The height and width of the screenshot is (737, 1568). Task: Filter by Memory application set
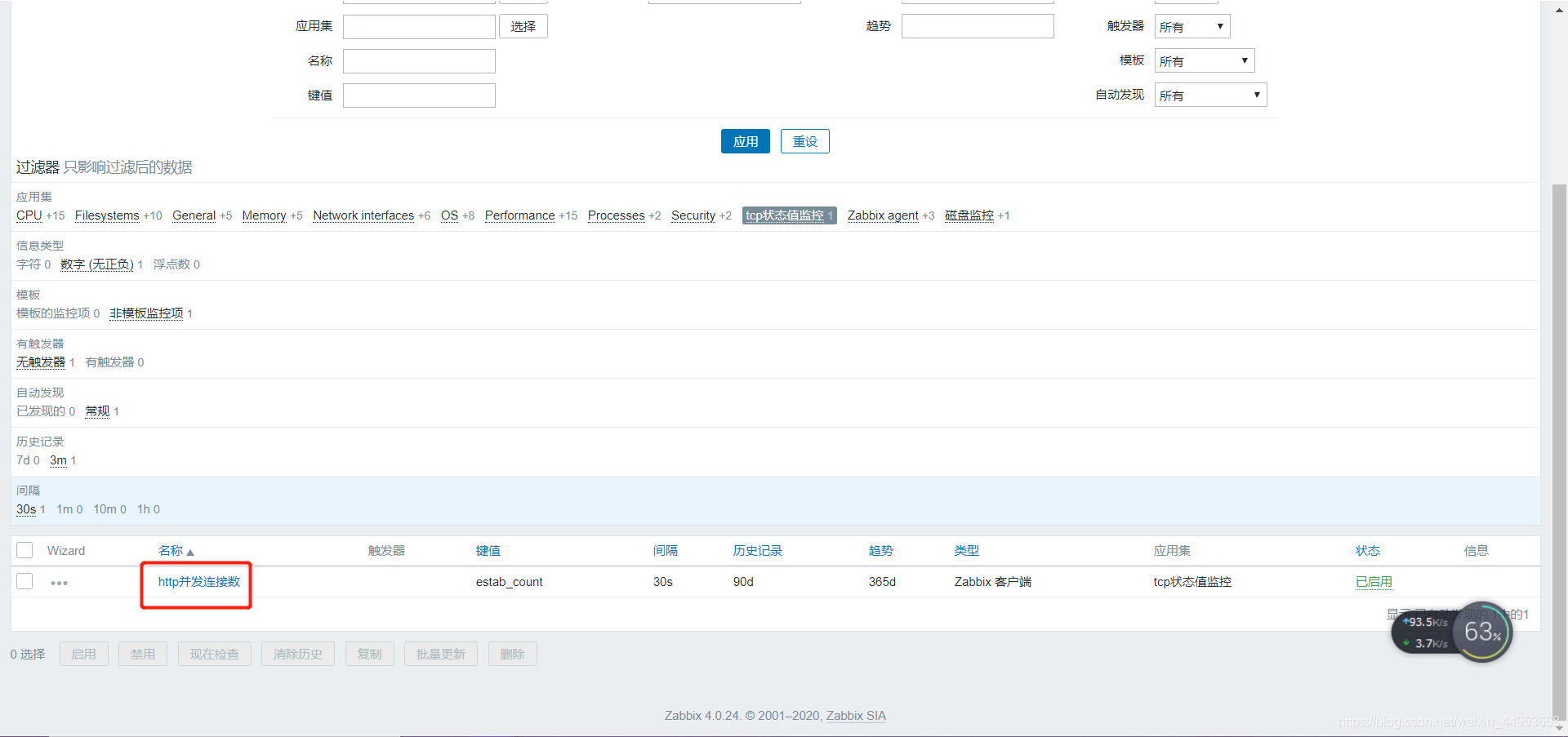click(265, 215)
